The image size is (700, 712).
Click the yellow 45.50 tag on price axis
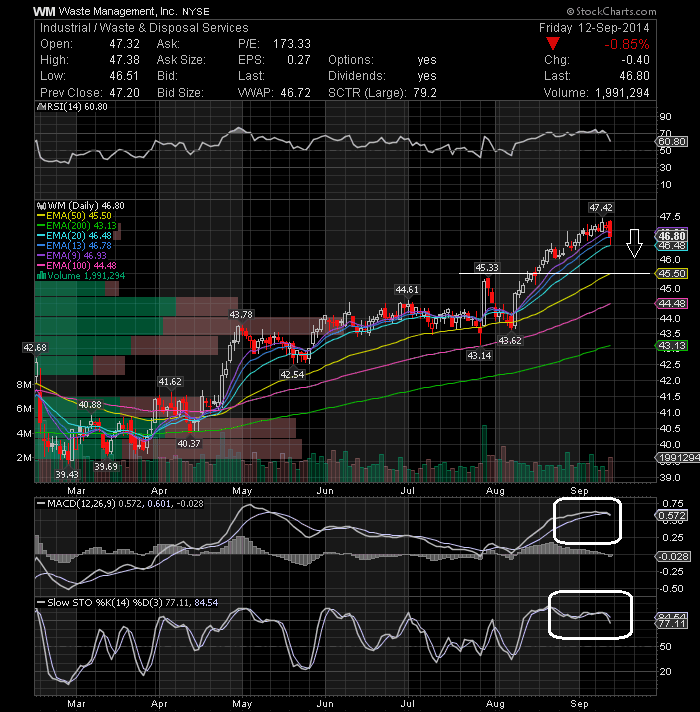pos(672,273)
